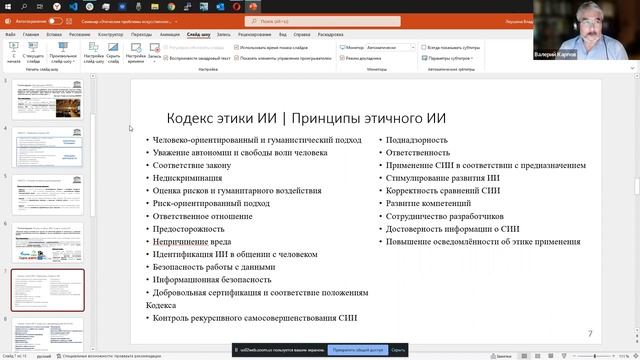The height and width of the screenshot is (360, 640).
Task: Open the Record (Запись) ribbon dropdown button
Action: (154, 52)
